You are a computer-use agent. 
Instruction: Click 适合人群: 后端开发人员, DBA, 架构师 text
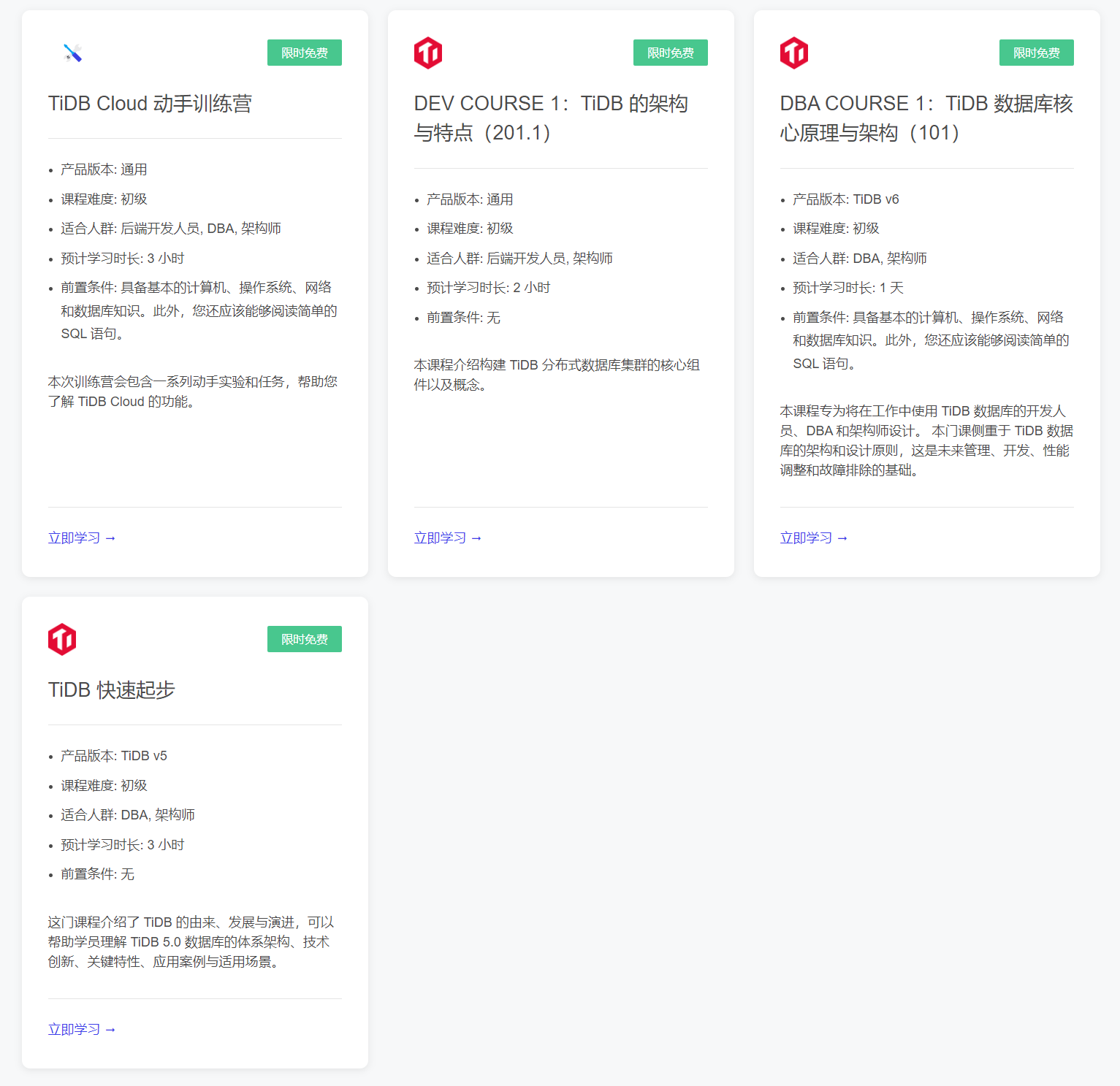tap(171, 229)
